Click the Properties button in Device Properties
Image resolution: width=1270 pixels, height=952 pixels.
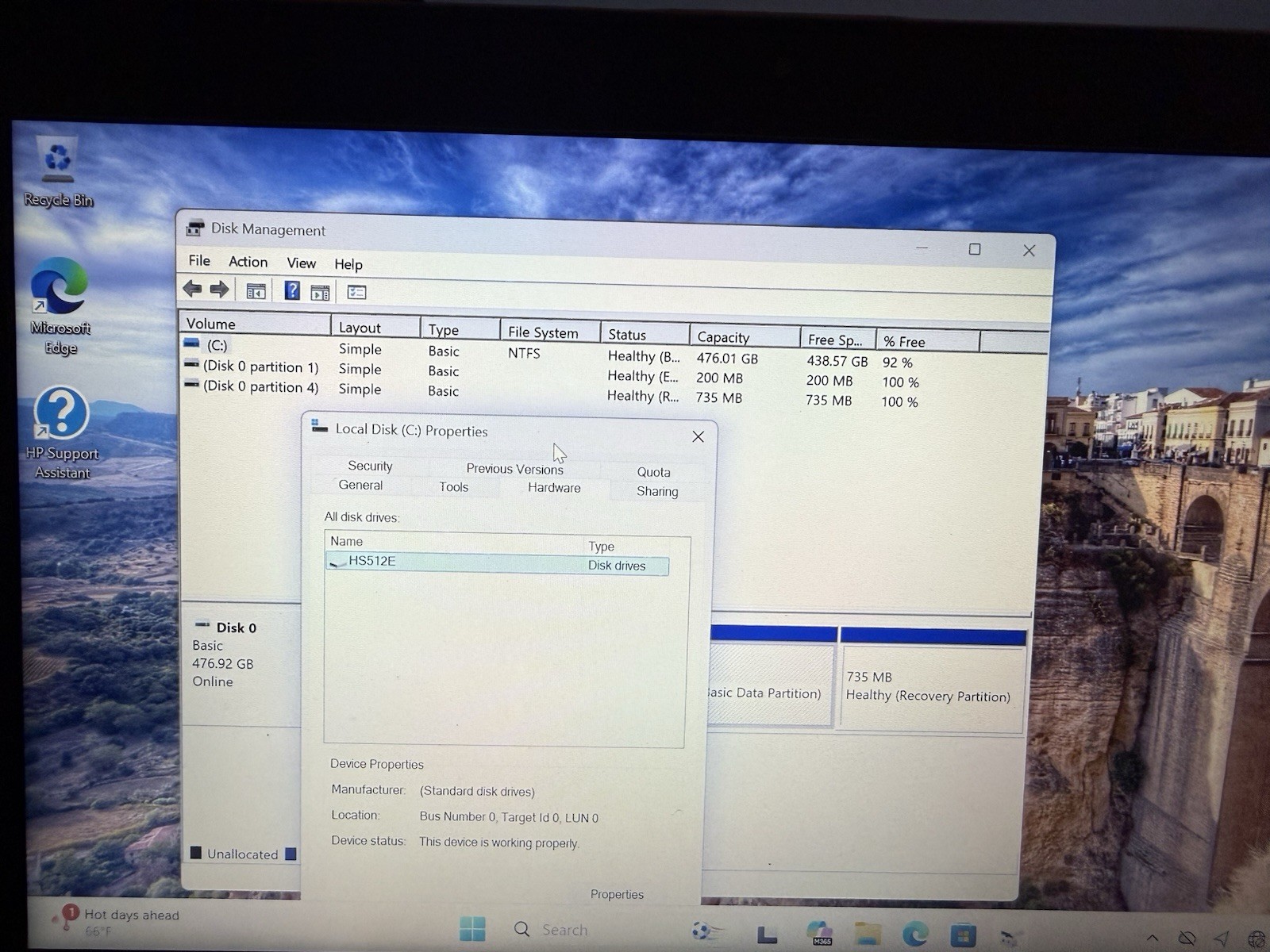(x=617, y=894)
